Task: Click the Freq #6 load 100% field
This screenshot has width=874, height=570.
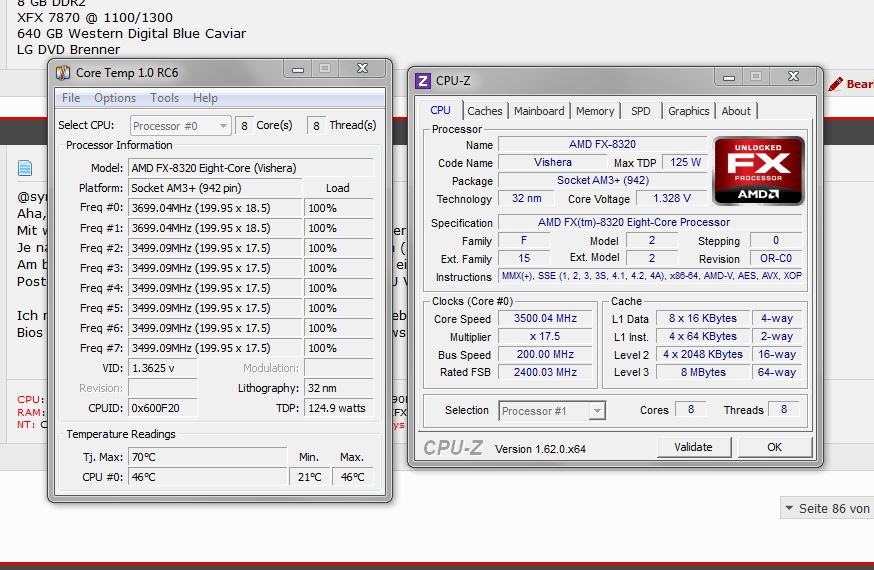Action: coord(338,328)
